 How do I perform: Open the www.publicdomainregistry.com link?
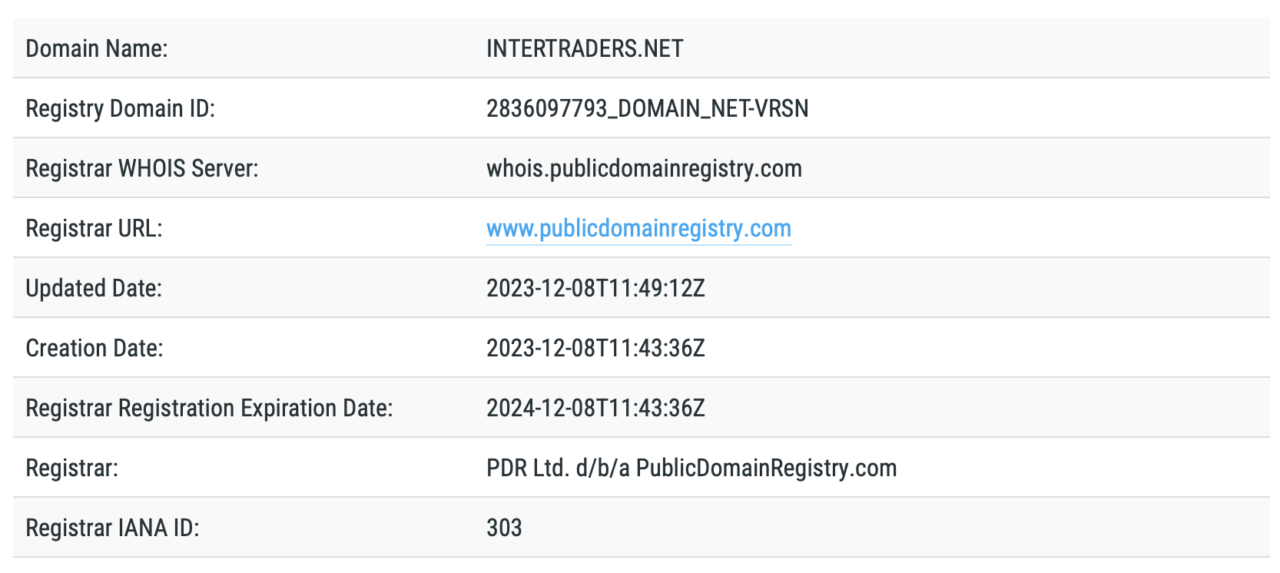(638, 229)
